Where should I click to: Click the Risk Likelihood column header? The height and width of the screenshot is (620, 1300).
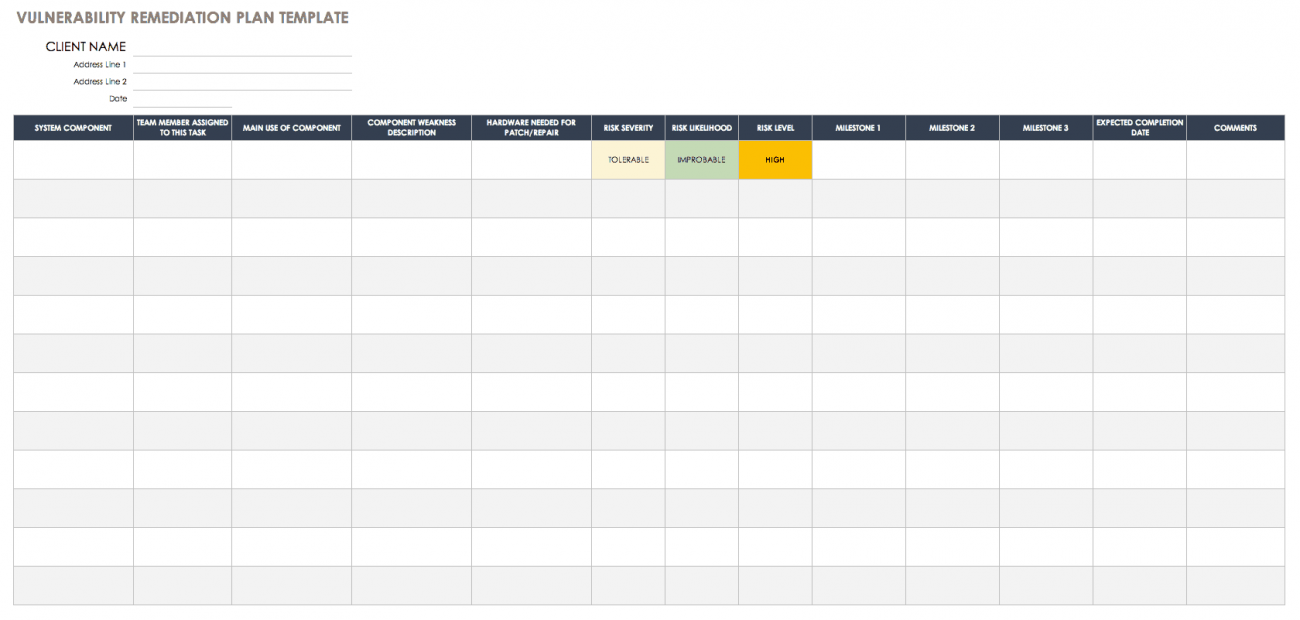click(x=701, y=128)
